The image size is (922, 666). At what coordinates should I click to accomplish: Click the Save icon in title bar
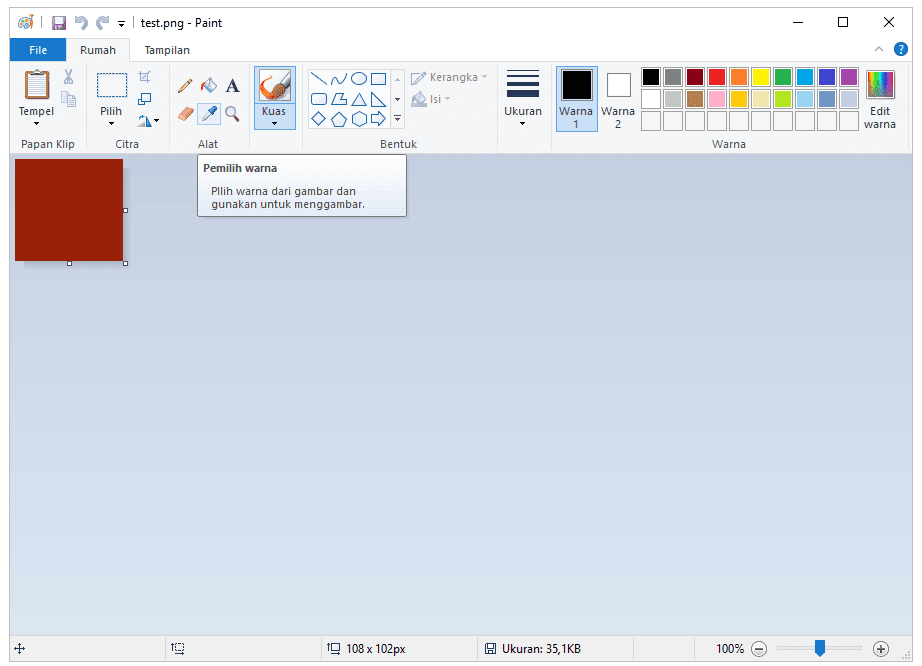[x=59, y=23]
